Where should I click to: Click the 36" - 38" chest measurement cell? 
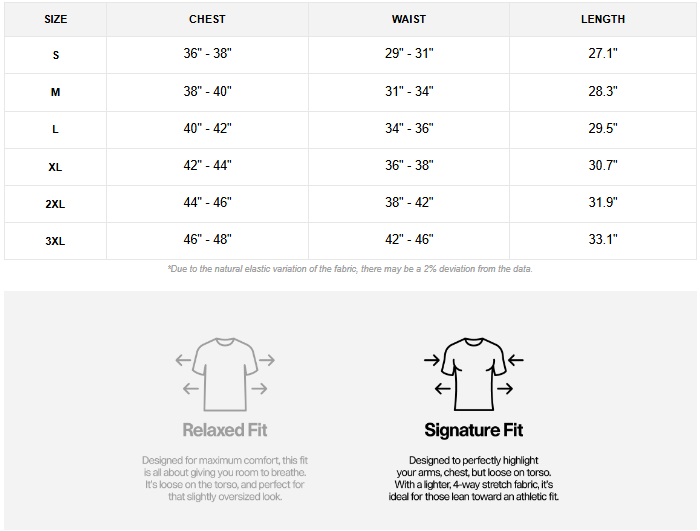[x=207, y=54]
